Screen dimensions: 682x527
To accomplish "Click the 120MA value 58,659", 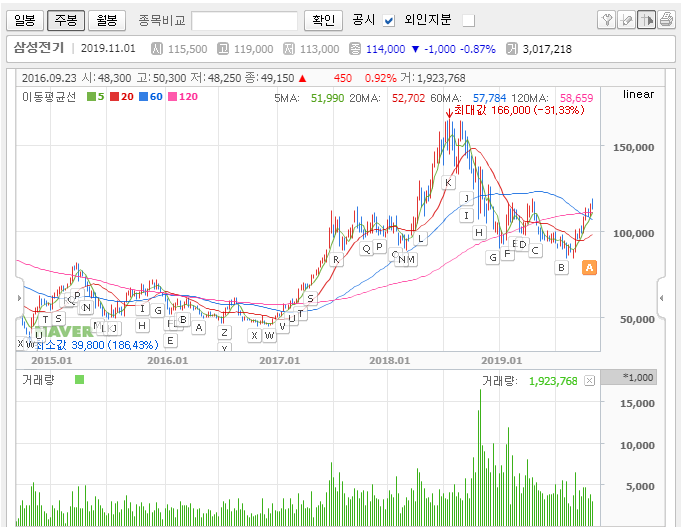I will click(x=576, y=98).
